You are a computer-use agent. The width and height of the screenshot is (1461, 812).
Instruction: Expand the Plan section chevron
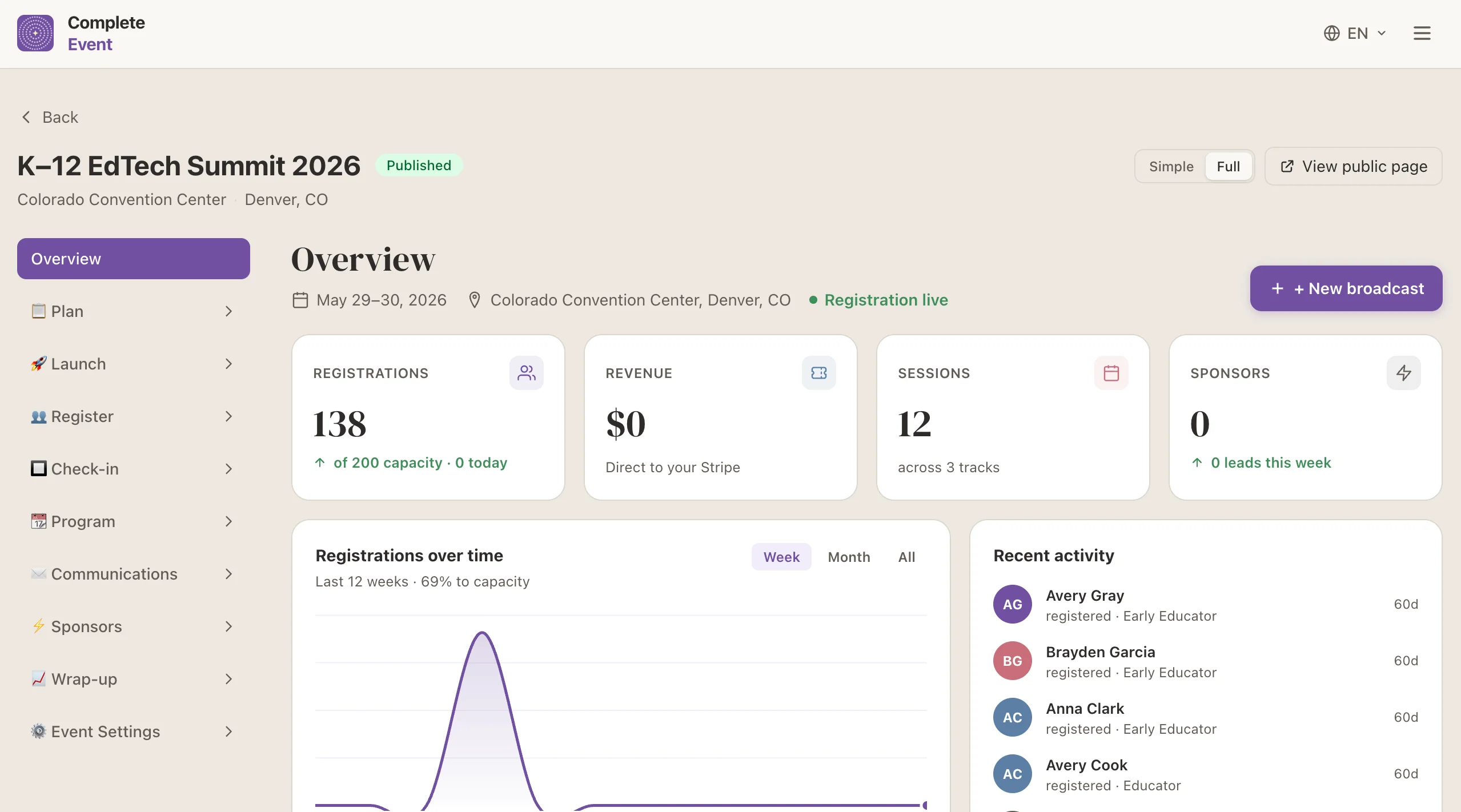coord(228,311)
